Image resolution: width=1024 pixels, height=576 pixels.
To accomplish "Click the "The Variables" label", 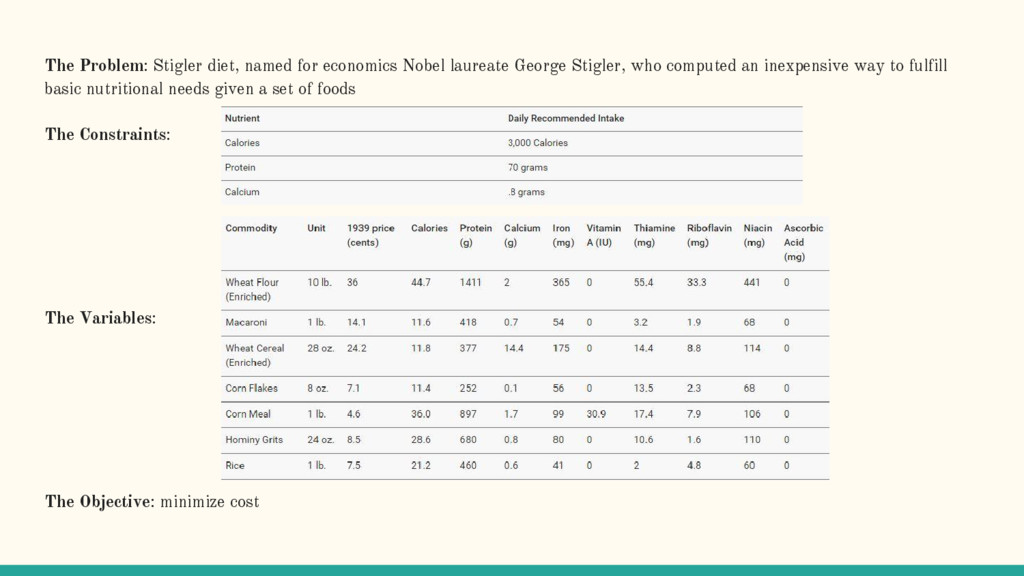I will point(100,318).
